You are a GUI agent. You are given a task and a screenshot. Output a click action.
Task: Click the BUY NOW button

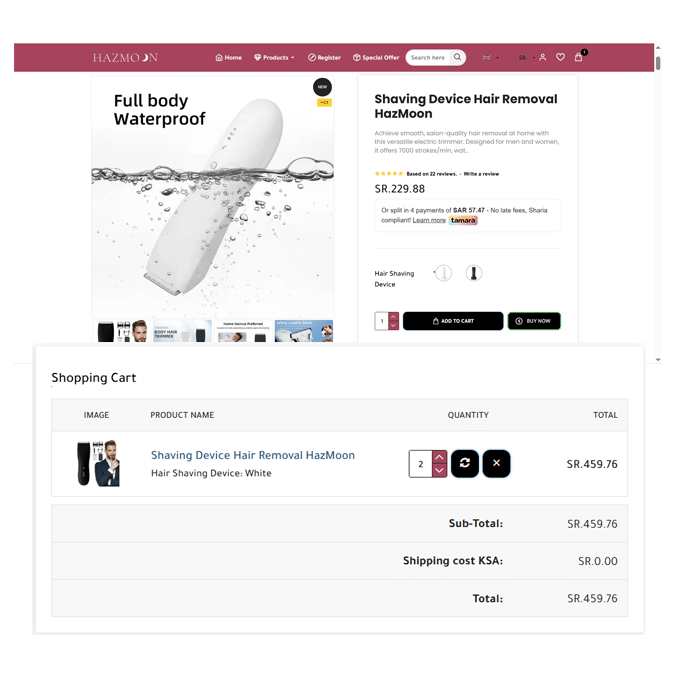coord(534,321)
